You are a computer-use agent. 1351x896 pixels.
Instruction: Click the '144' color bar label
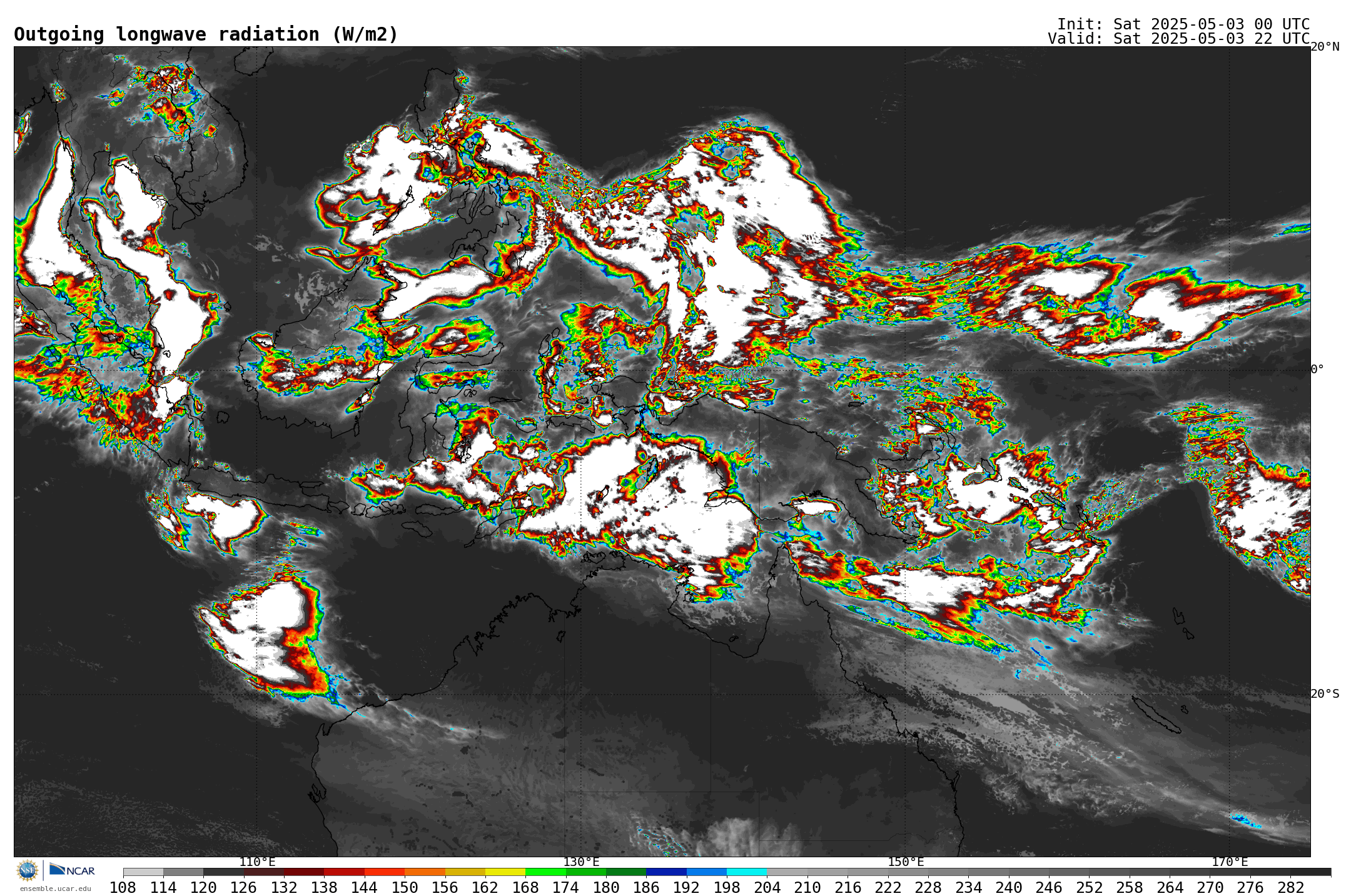pyautogui.click(x=364, y=887)
